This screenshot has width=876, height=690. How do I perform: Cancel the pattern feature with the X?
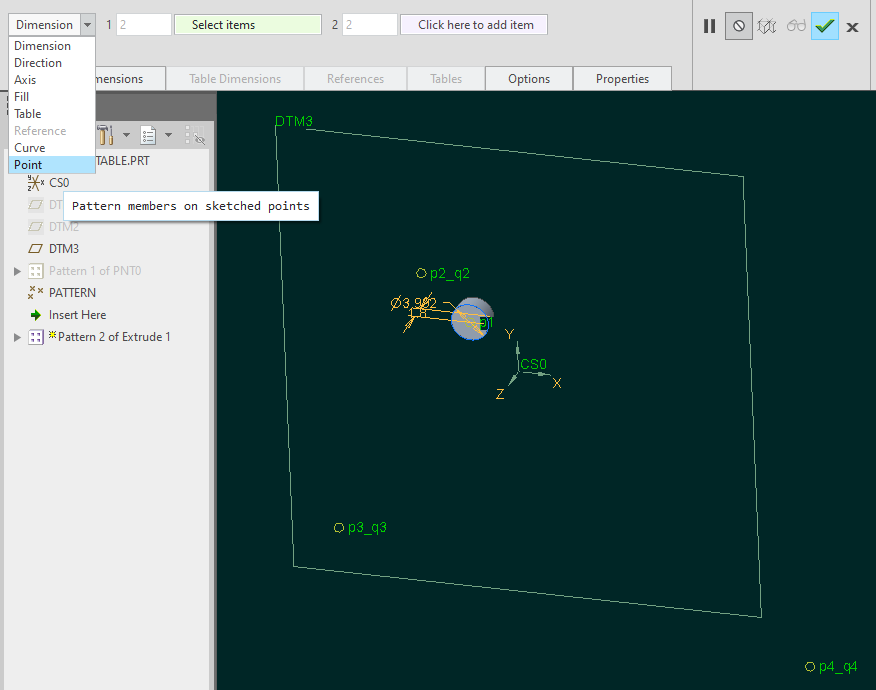852,27
